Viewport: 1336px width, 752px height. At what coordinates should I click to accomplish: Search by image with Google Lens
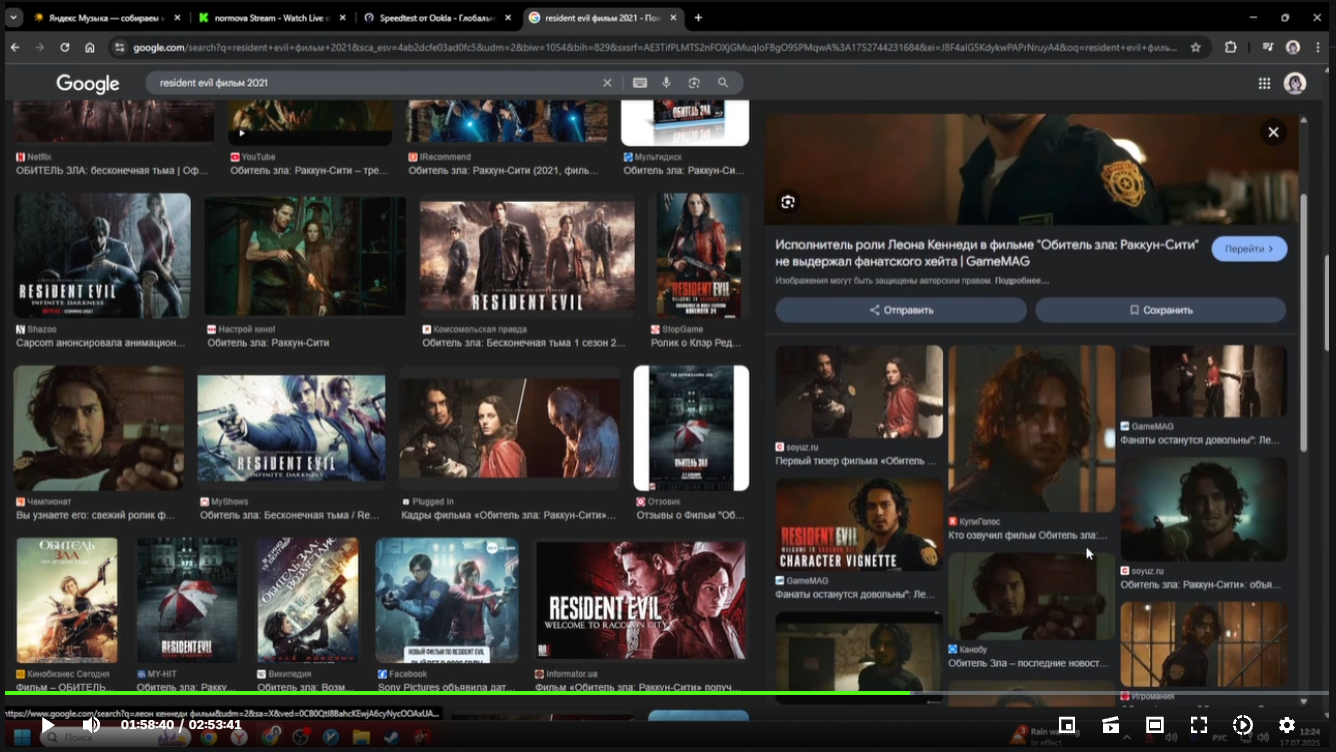[694, 83]
